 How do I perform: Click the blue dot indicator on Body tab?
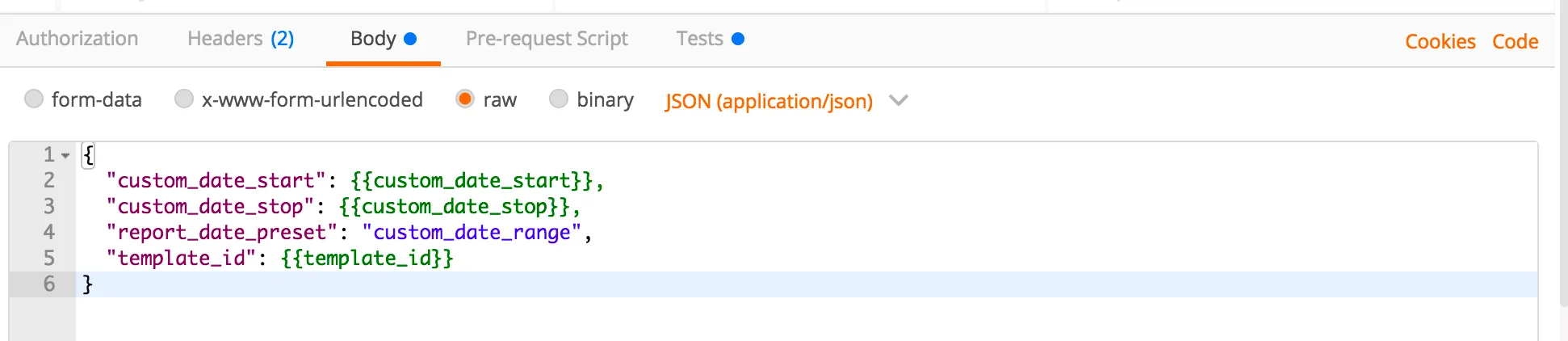point(410,39)
